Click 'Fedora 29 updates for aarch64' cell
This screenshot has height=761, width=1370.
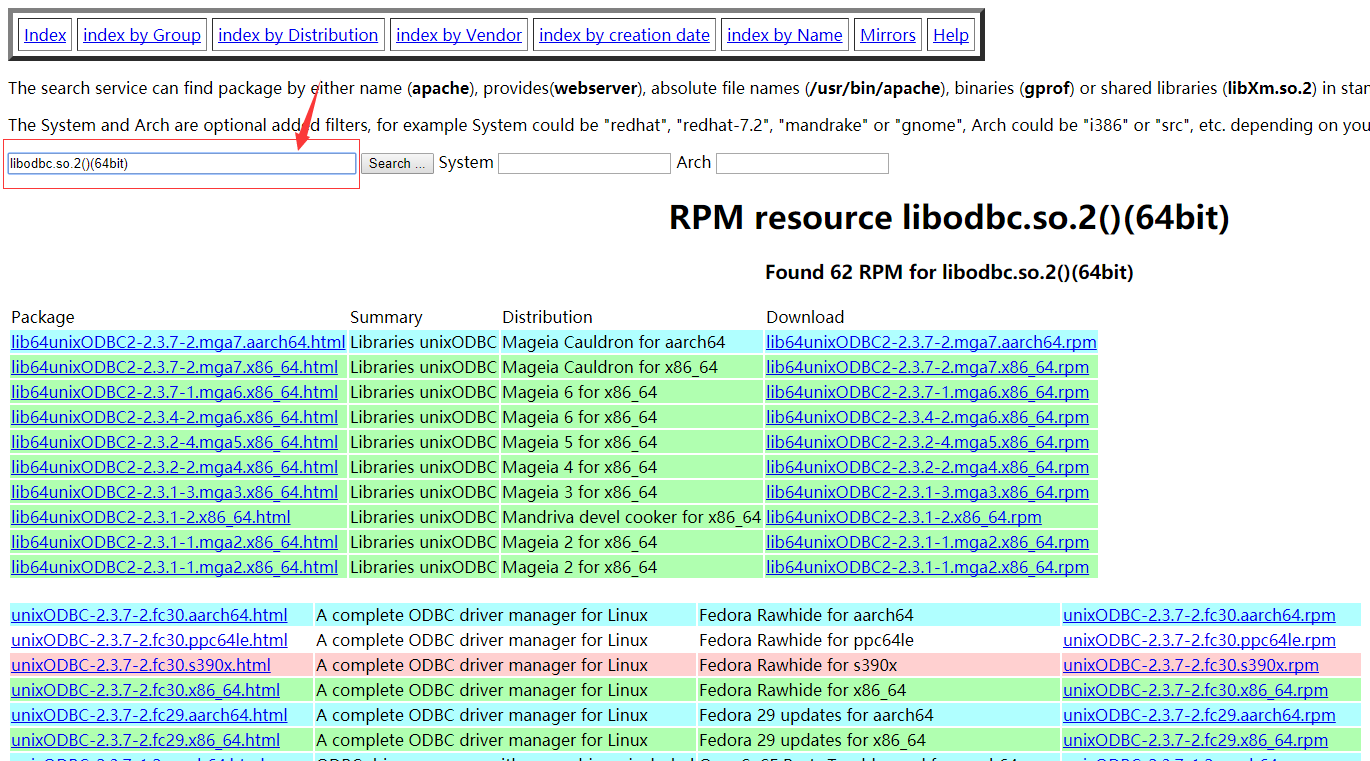click(879, 715)
